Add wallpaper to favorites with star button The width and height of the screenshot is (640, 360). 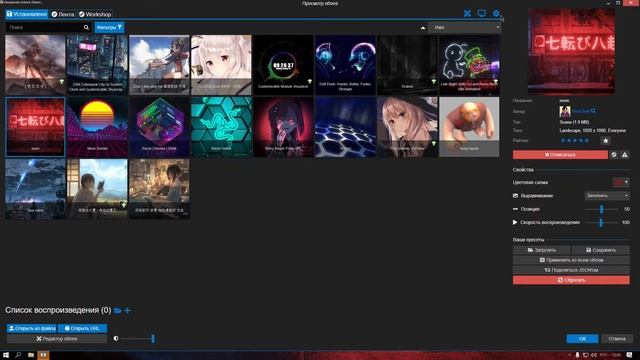coord(606,140)
